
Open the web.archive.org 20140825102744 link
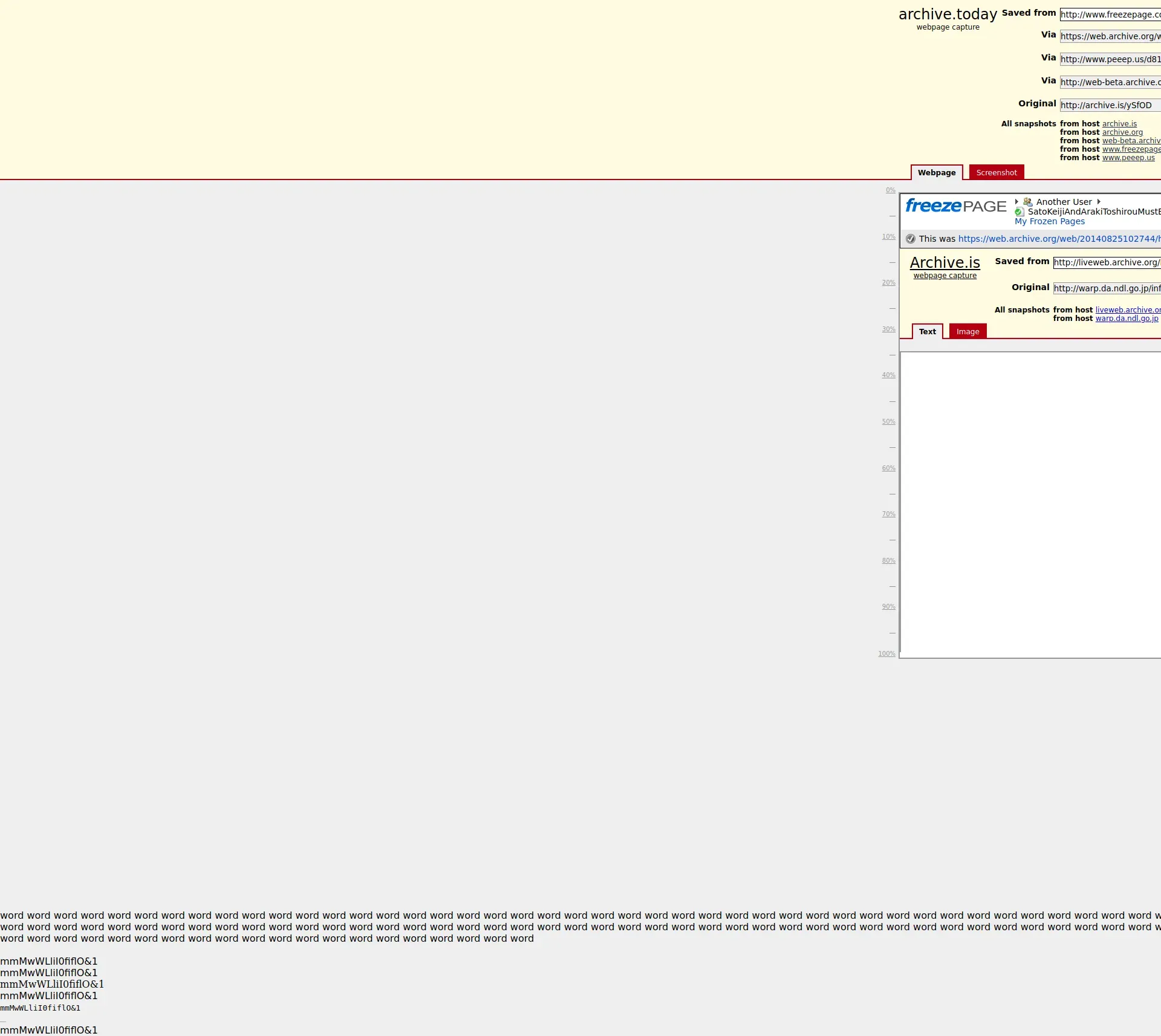(1058, 239)
